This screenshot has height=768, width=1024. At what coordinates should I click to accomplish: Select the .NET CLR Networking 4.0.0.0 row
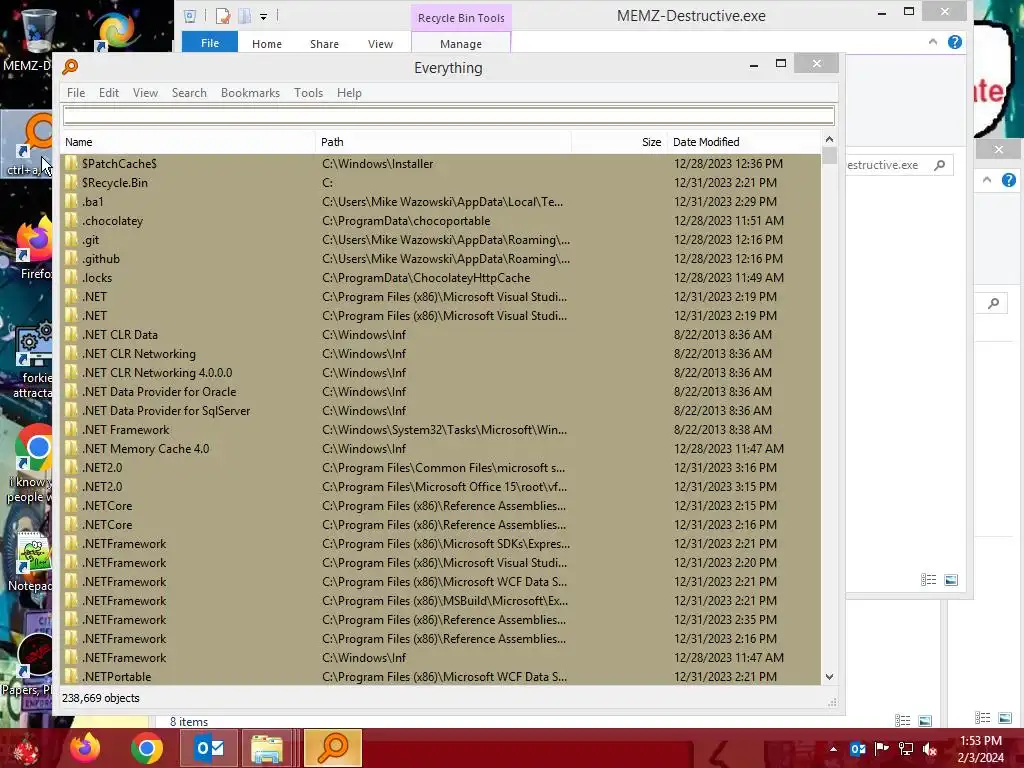(441, 372)
